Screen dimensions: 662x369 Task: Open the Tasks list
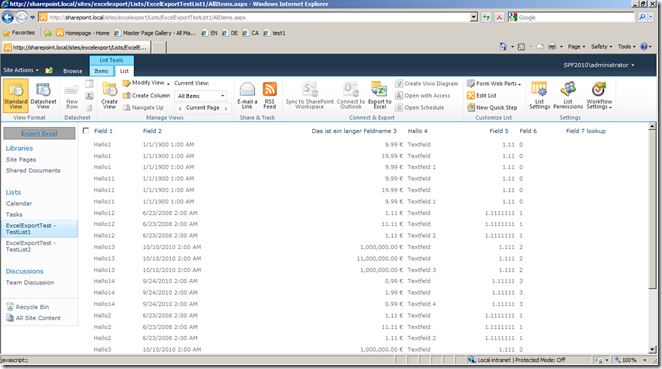coord(14,214)
